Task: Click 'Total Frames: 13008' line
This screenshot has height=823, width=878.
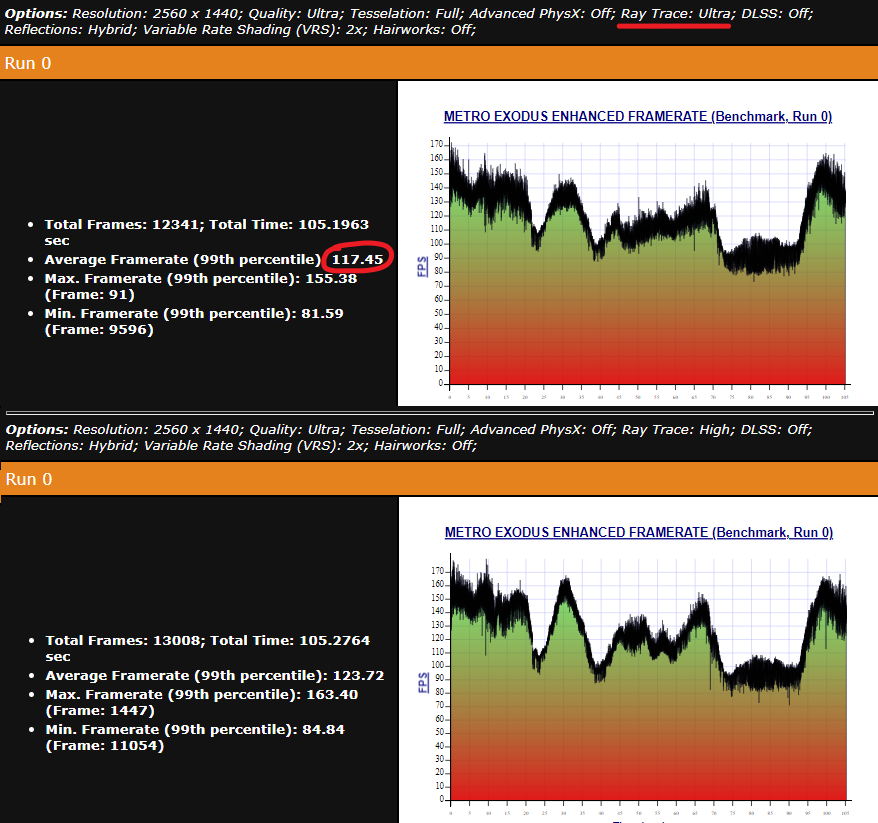Action: 208,648
